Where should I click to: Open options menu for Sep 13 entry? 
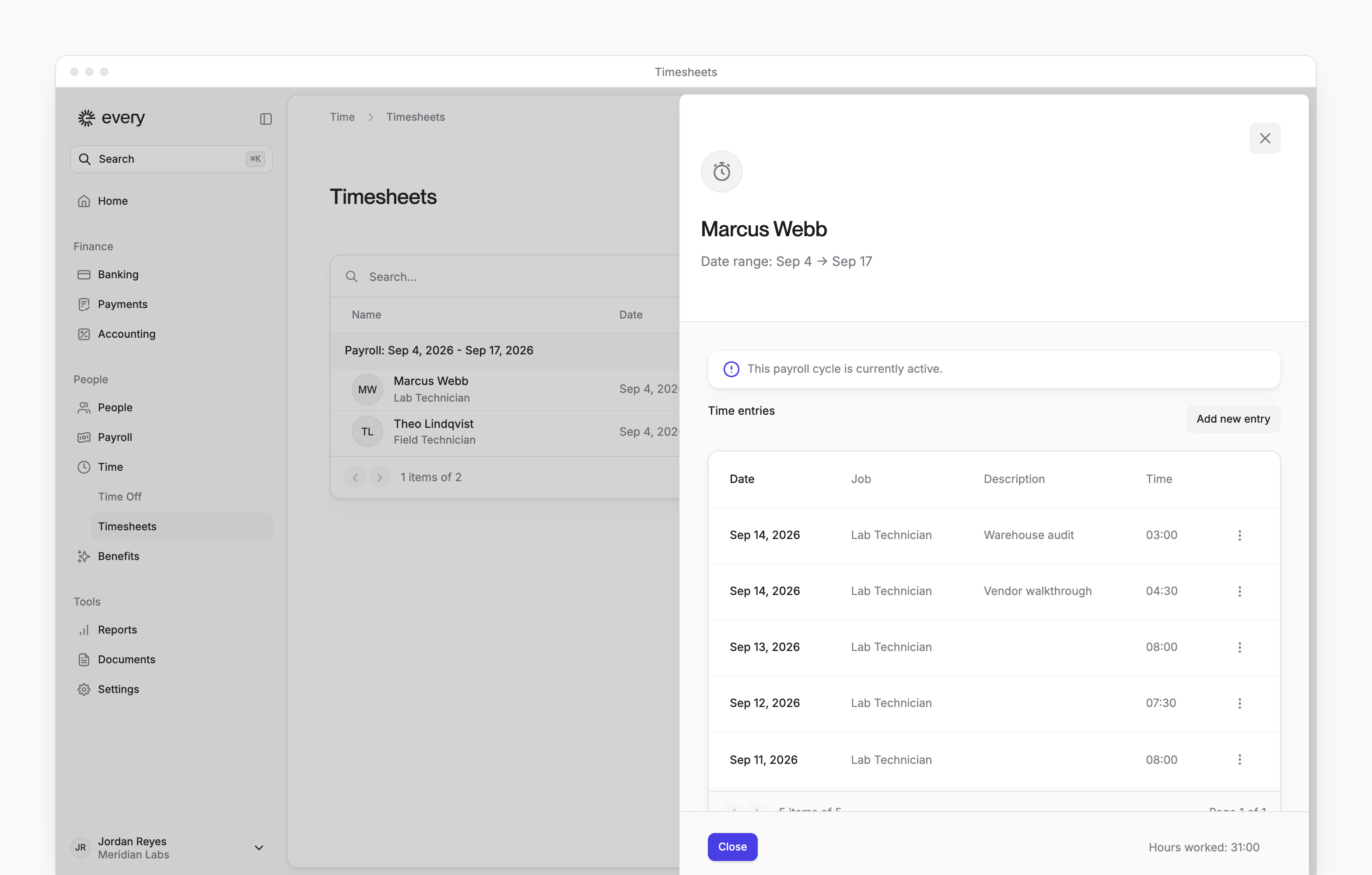[x=1239, y=647]
